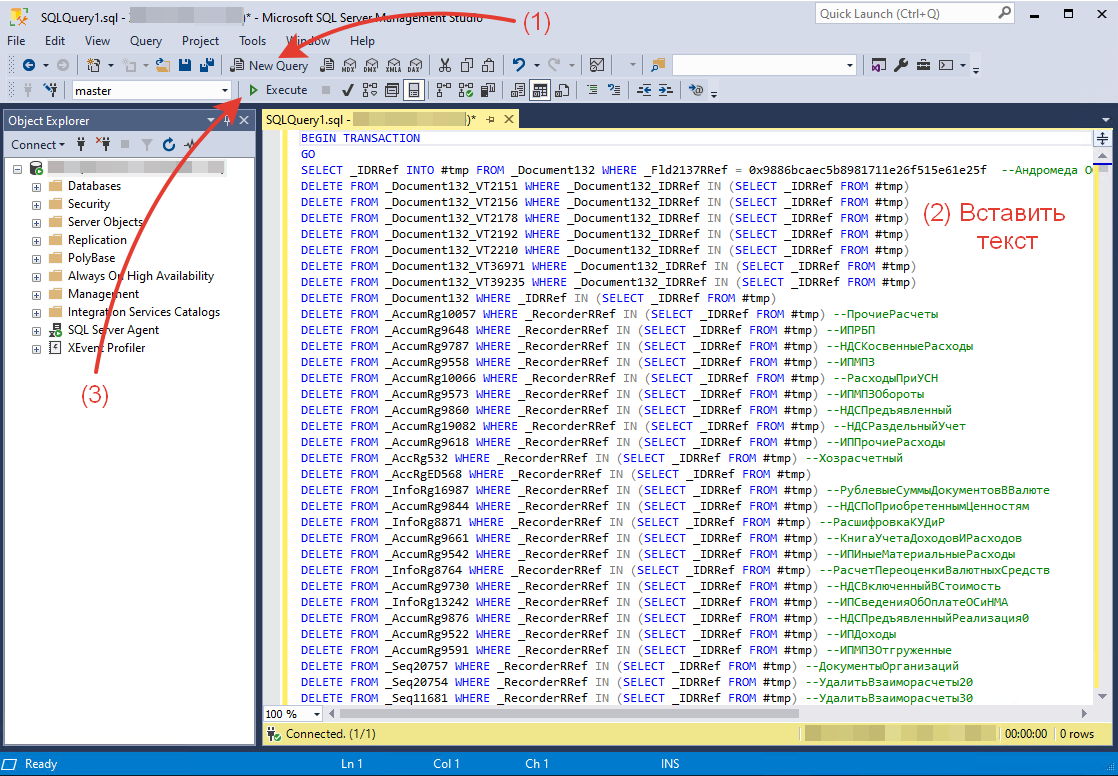
Task: Click the Undo arrow icon
Action: (x=518, y=65)
